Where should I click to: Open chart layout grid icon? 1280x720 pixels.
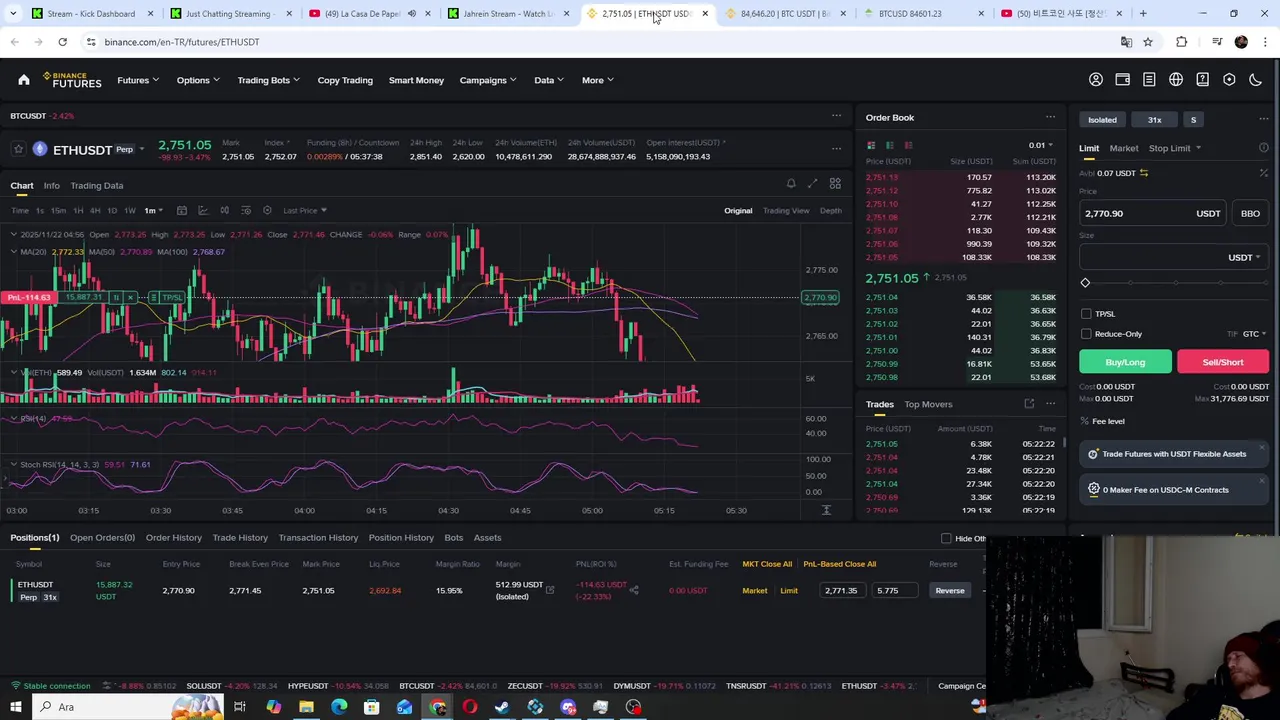pos(835,184)
